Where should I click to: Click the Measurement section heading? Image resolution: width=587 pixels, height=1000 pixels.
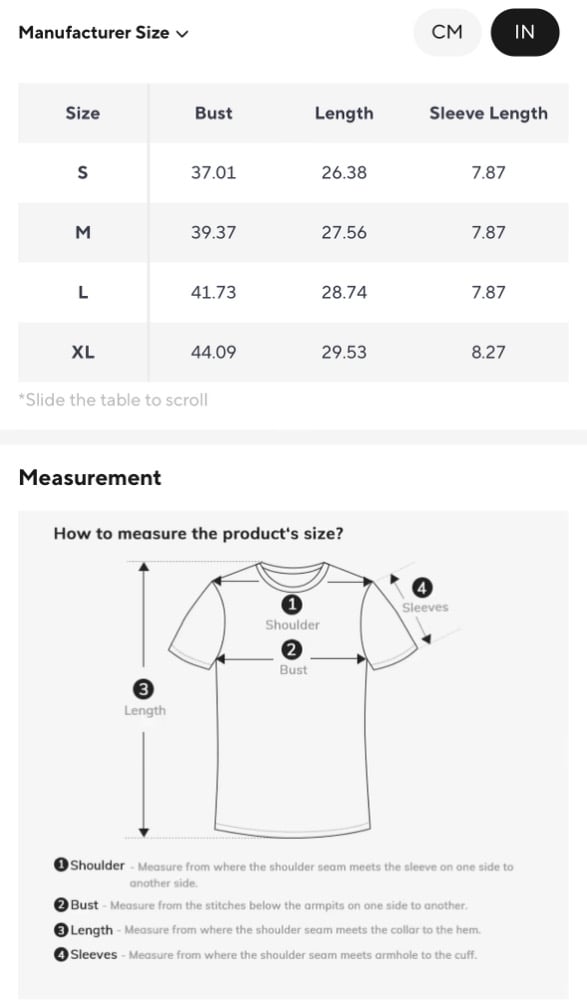pos(90,477)
